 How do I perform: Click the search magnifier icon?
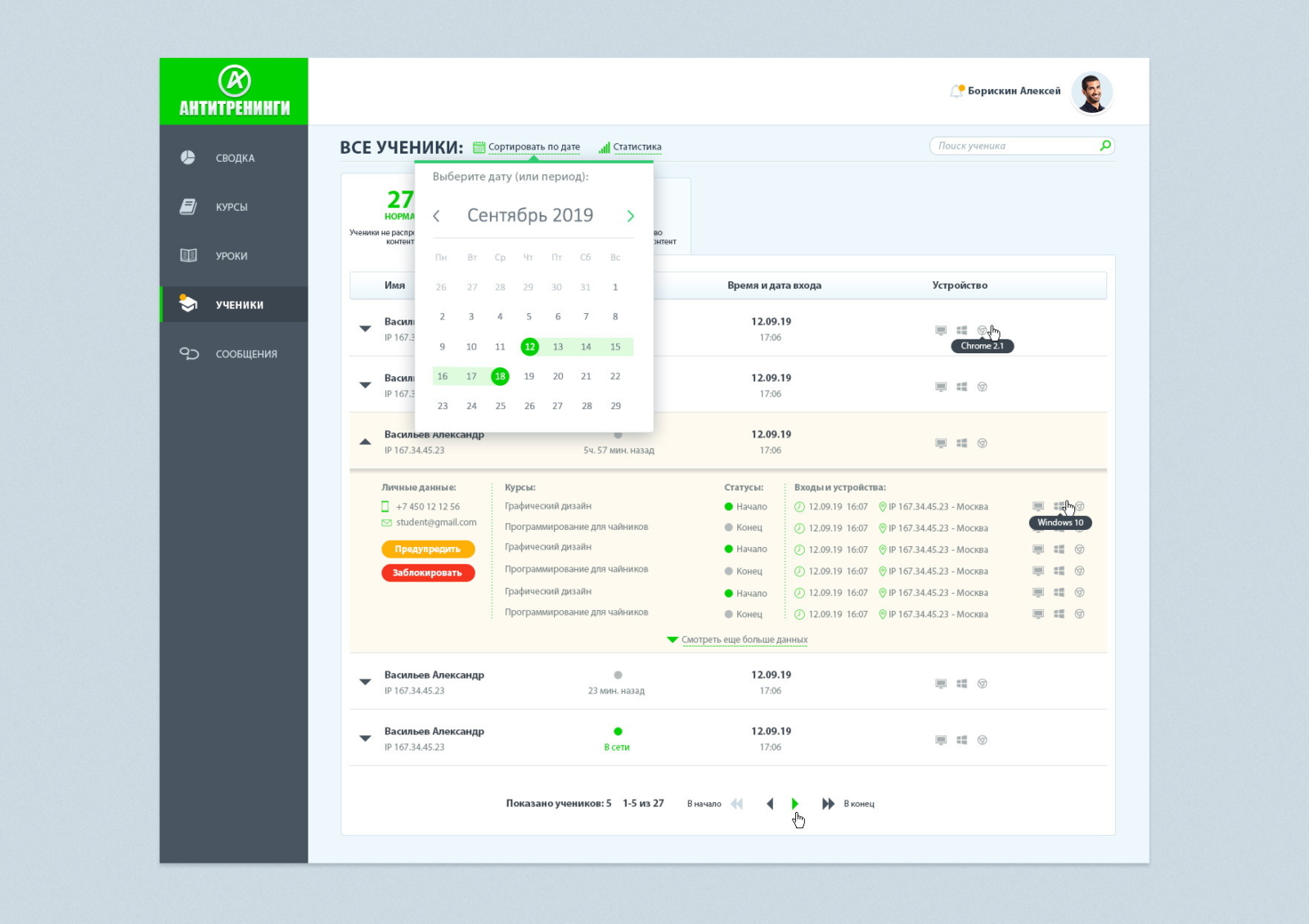pyautogui.click(x=1105, y=146)
